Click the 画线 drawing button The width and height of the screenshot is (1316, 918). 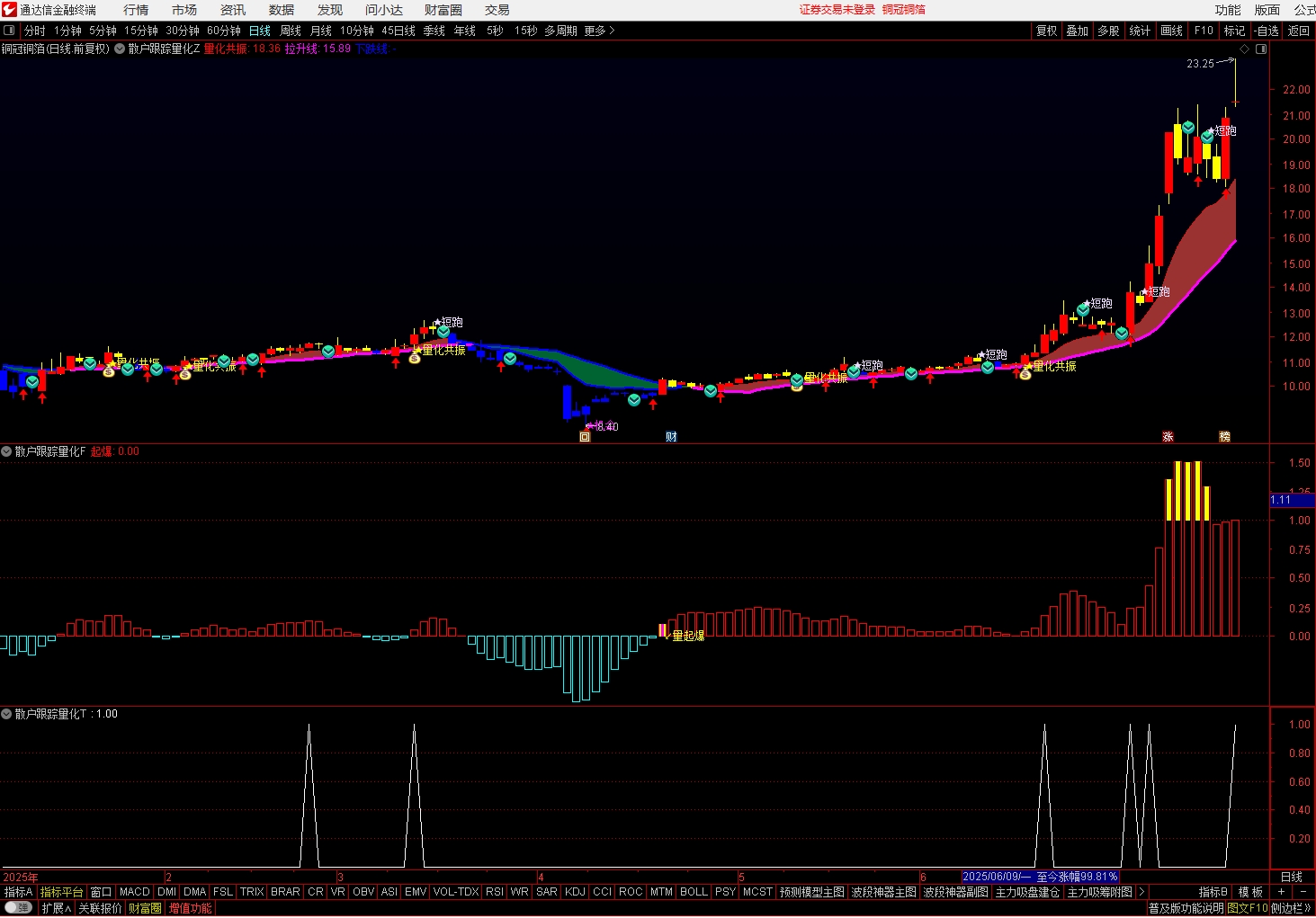click(1172, 31)
